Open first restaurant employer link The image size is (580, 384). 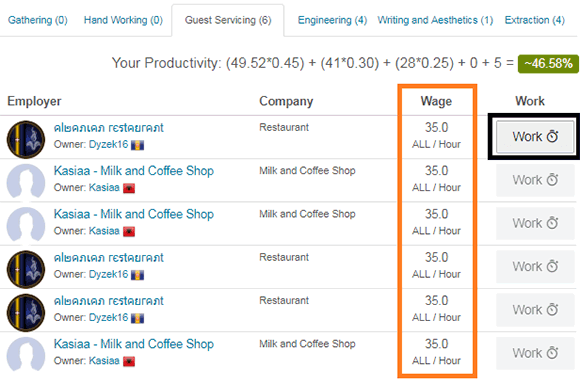coord(108,128)
